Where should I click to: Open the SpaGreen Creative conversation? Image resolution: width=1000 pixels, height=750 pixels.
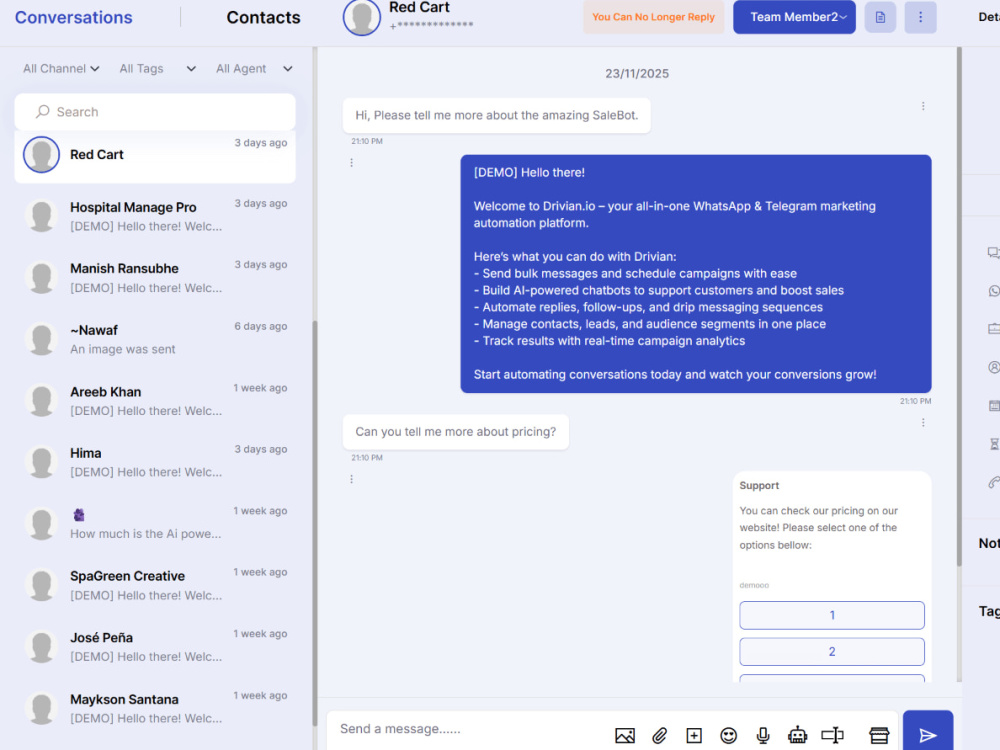point(155,585)
